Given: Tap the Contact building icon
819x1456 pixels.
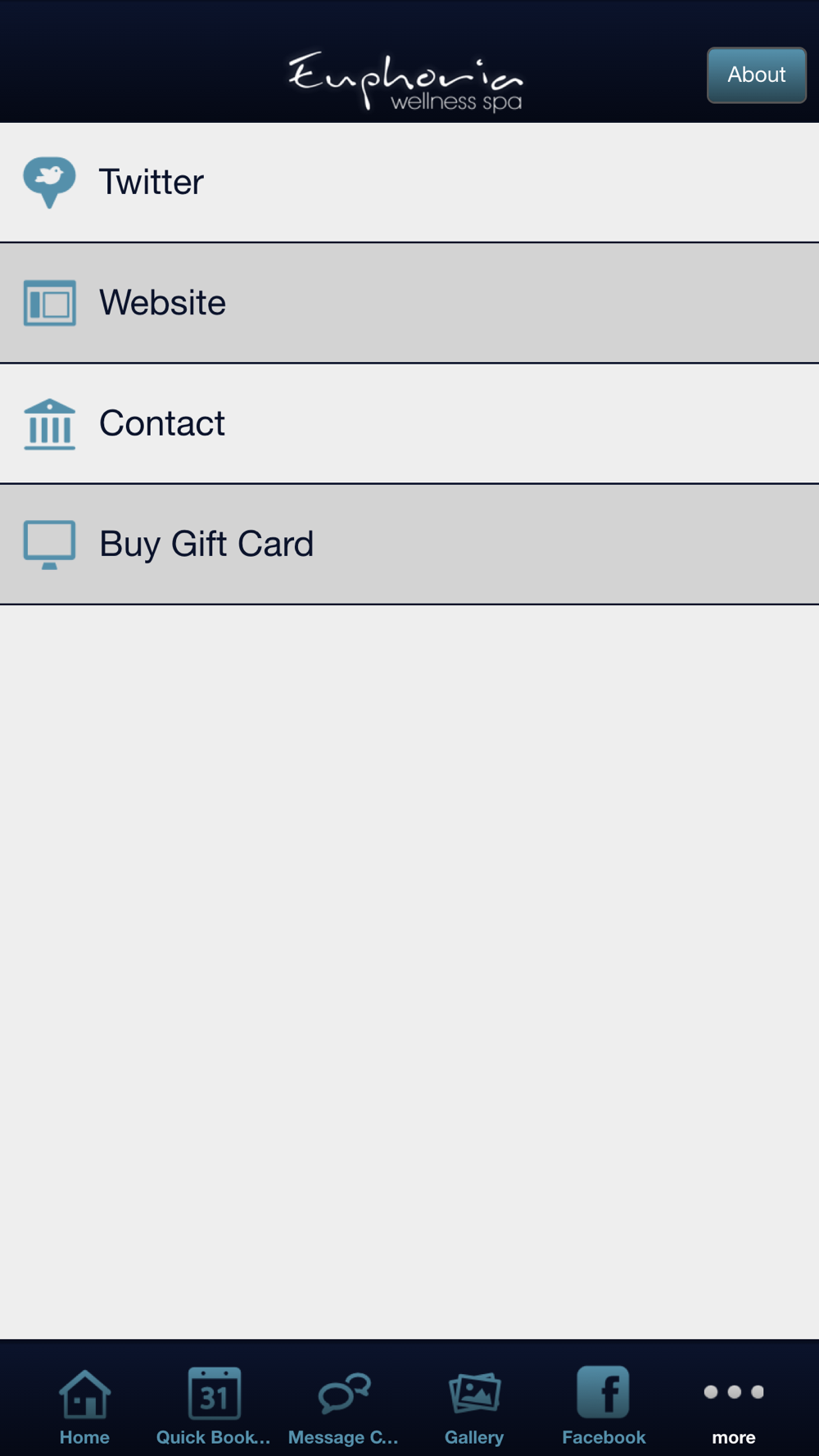Looking at the screenshot, I should pos(49,424).
